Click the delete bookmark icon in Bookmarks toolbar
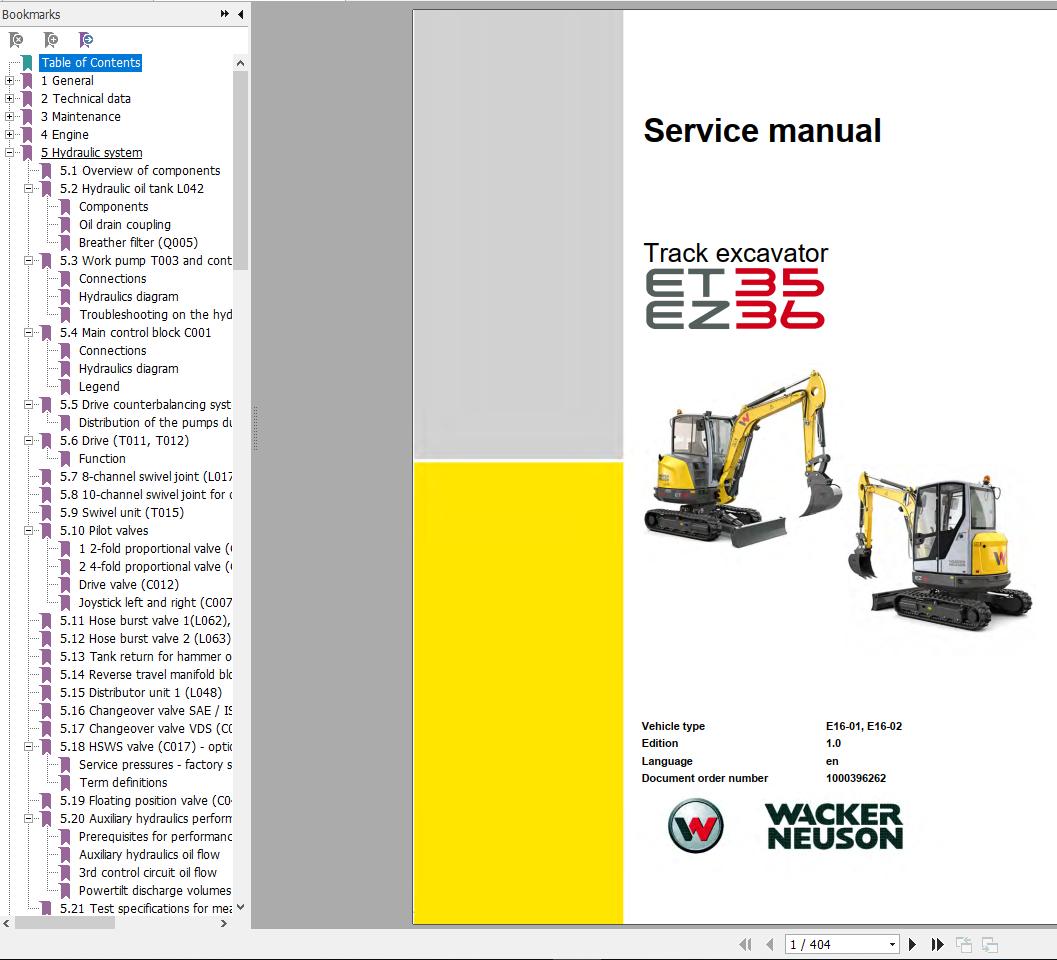The height and width of the screenshot is (960, 1057). [x=16, y=40]
